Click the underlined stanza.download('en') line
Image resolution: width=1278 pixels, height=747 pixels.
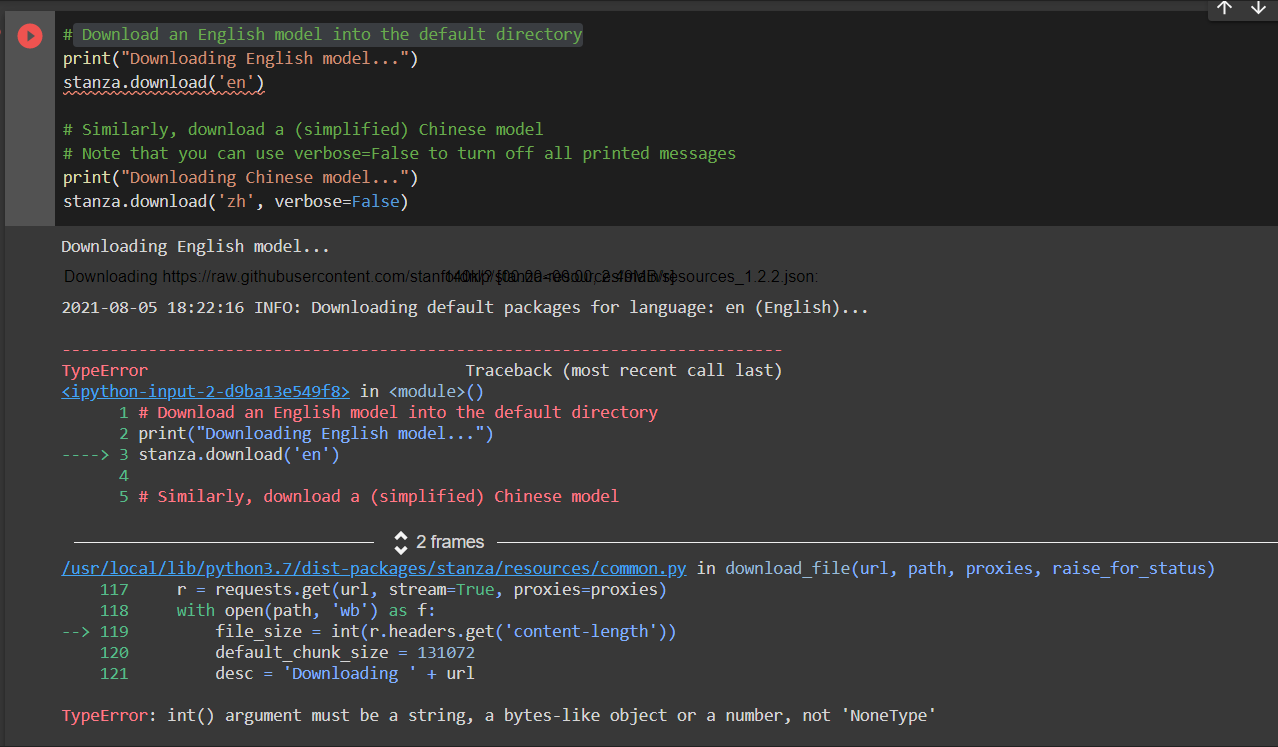click(163, 82)
